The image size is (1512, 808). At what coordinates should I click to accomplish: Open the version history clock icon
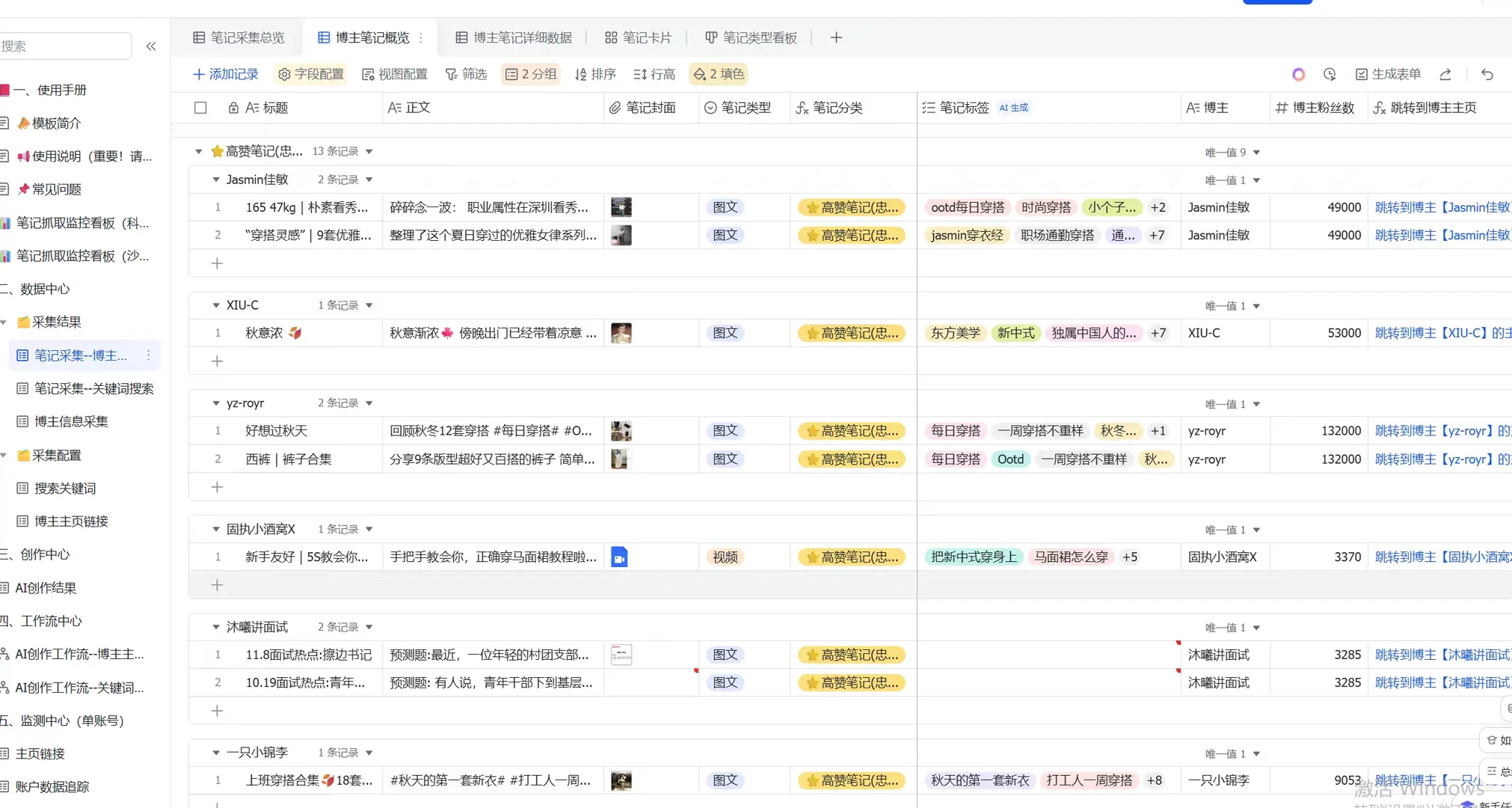click(1330, 74)
